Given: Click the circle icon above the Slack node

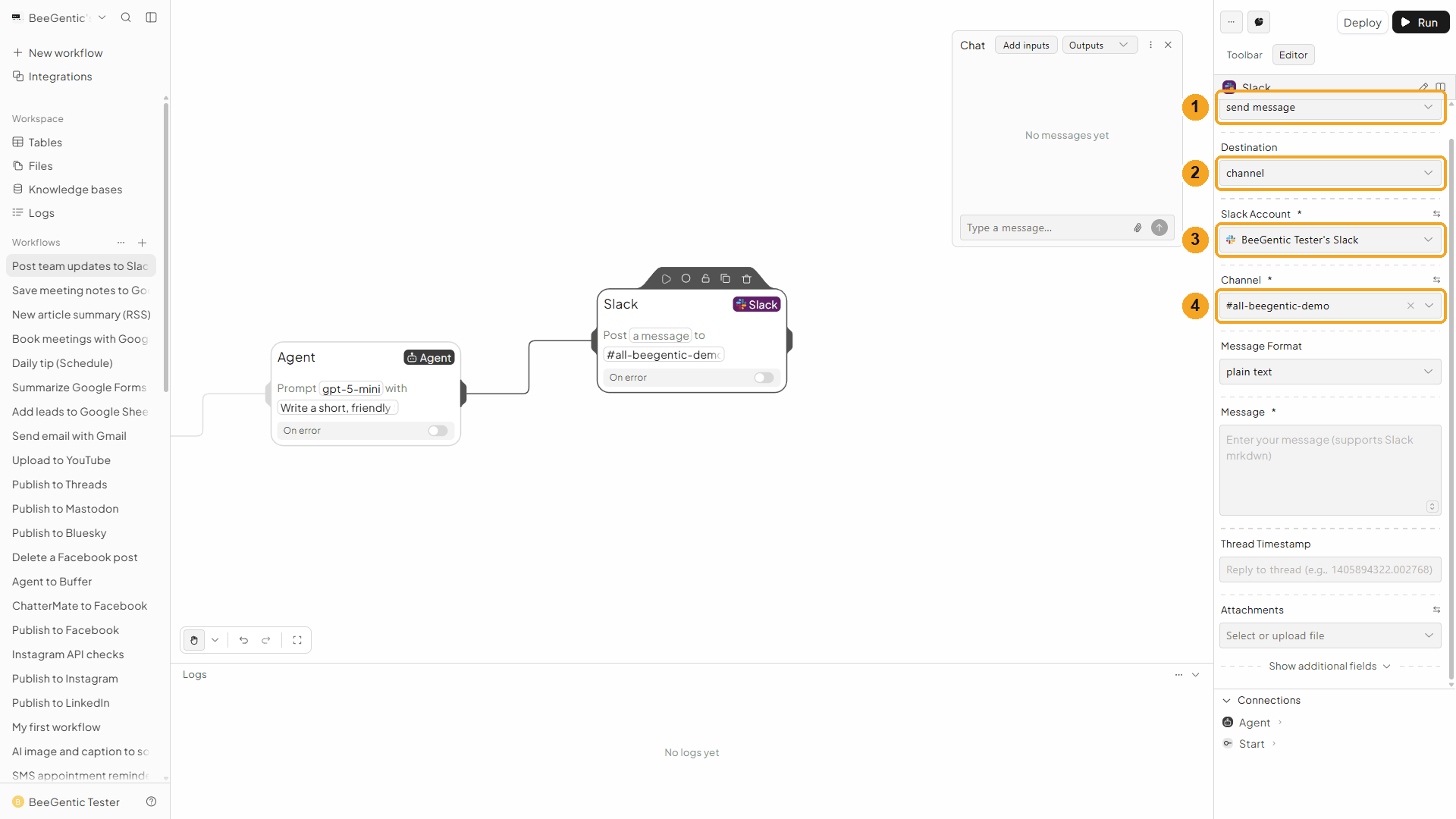Looking at the screenshot, I should pos(686,279).
